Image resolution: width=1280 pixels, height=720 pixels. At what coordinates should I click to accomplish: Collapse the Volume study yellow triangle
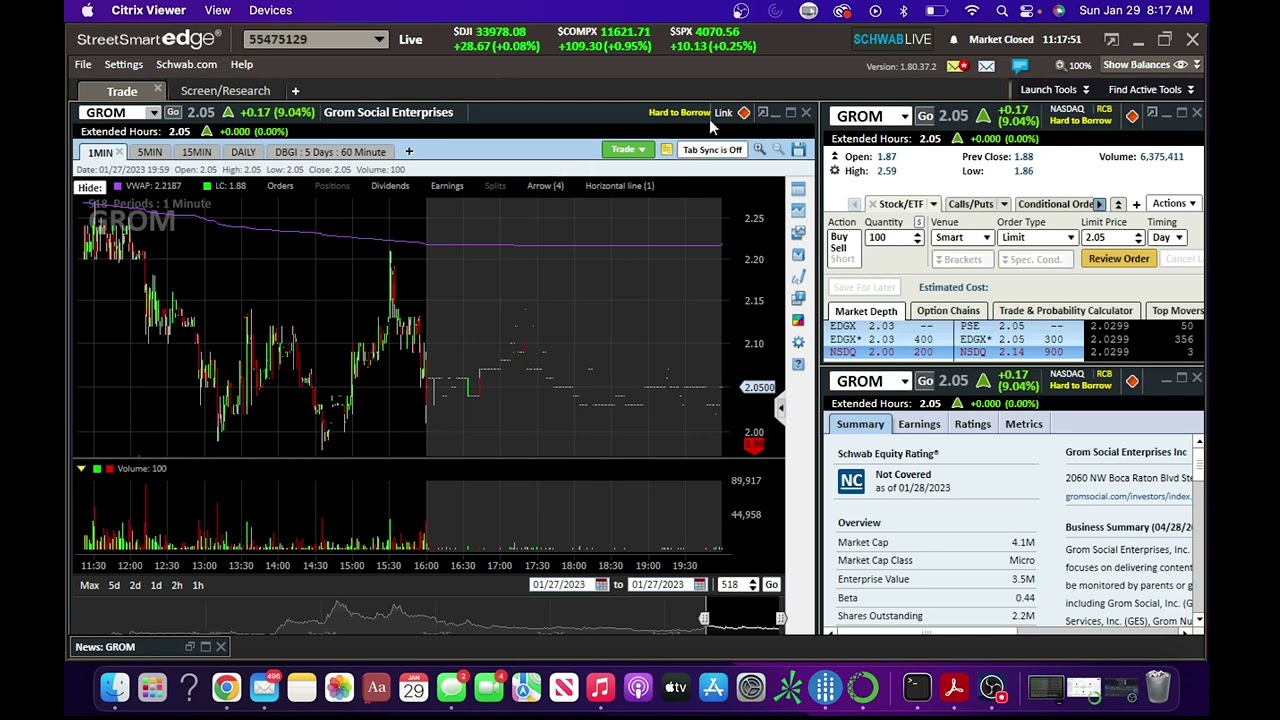pos(81,468)
